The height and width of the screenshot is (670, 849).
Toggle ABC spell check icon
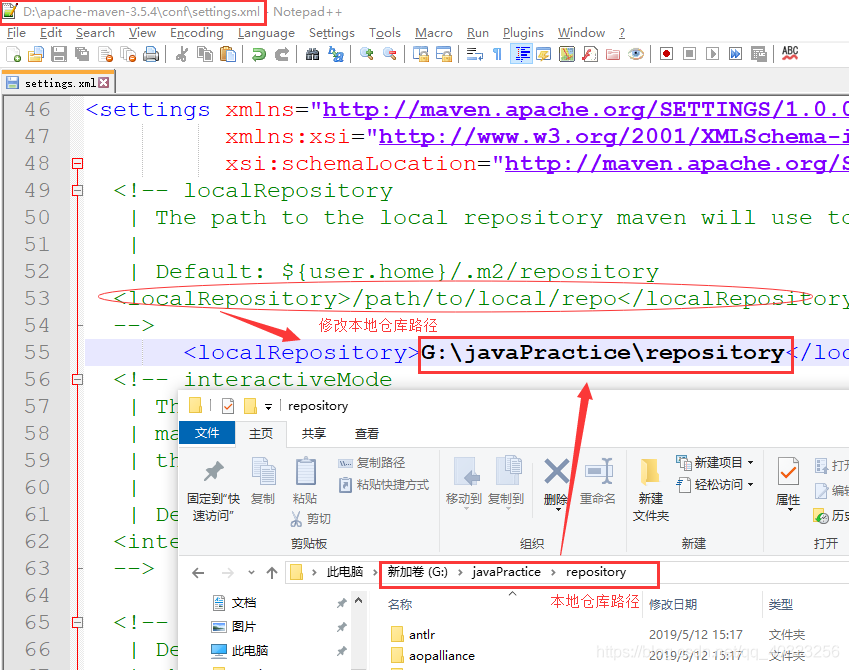[x=790, y=54]
